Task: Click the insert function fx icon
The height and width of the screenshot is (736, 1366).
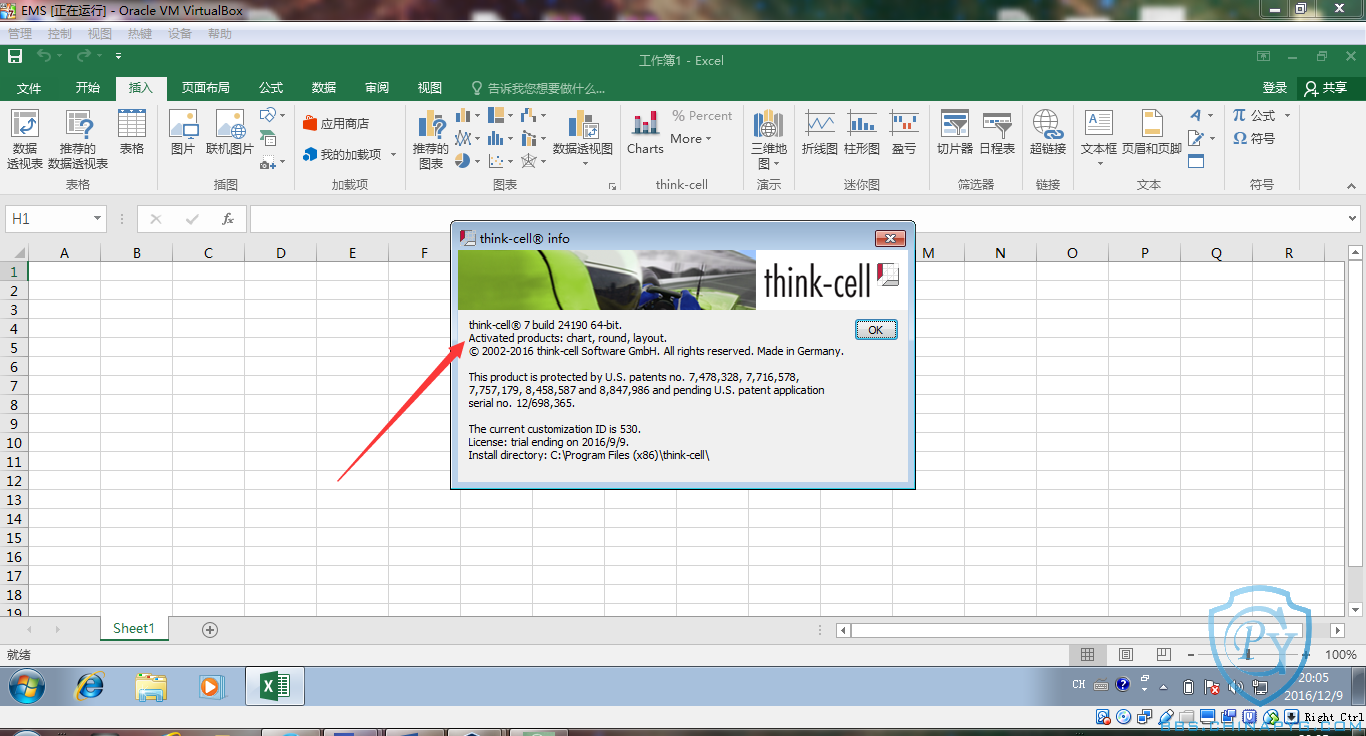Action: click(x=228, y=219)
